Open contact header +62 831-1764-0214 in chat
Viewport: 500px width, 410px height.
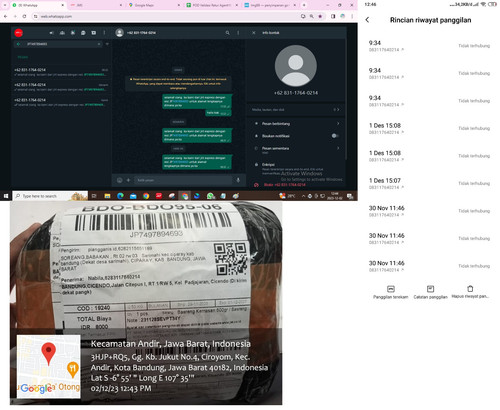click(x=141, y=33)
